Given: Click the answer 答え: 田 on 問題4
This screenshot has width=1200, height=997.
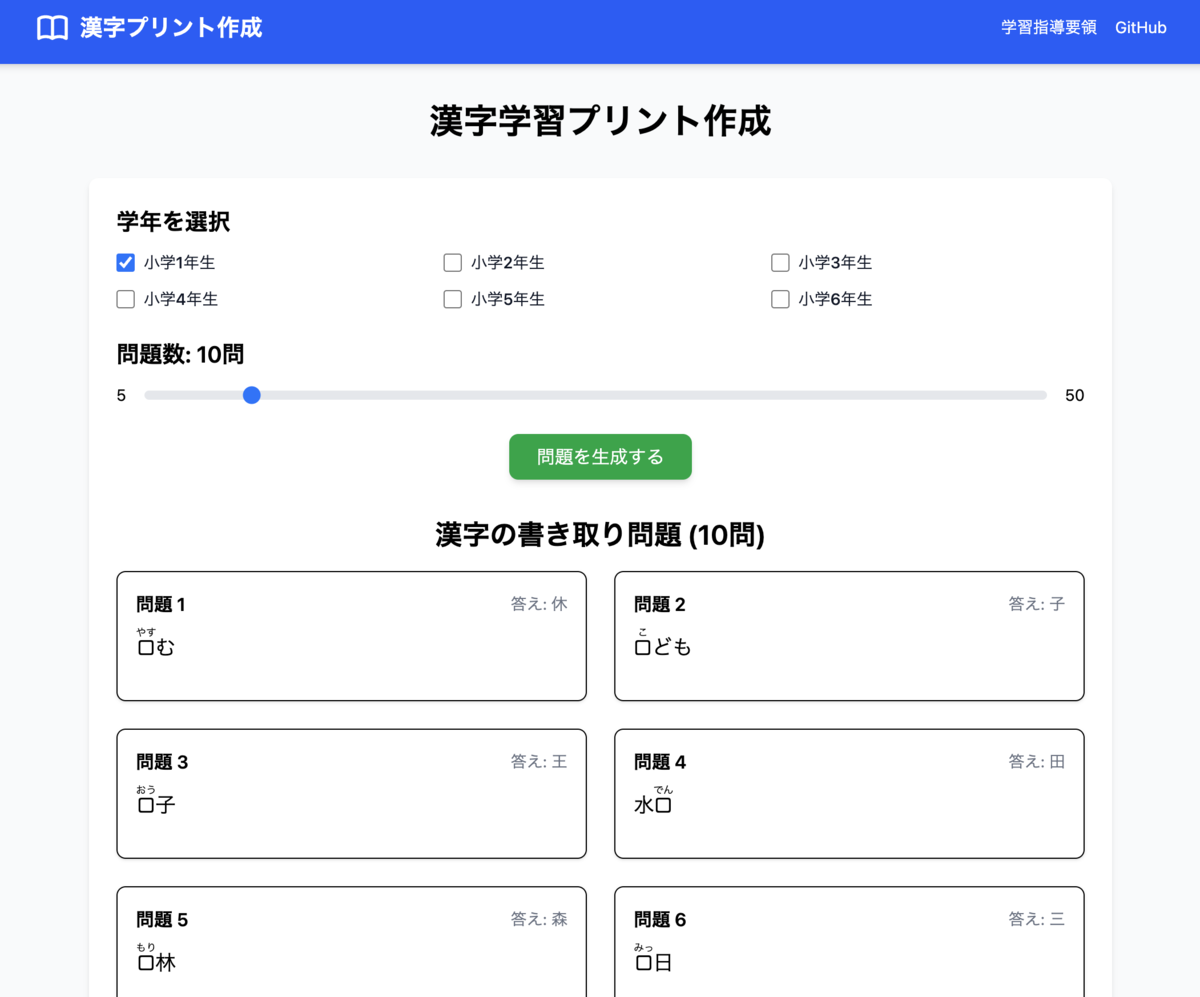Looking at the screenshot, I should 1036,761.
